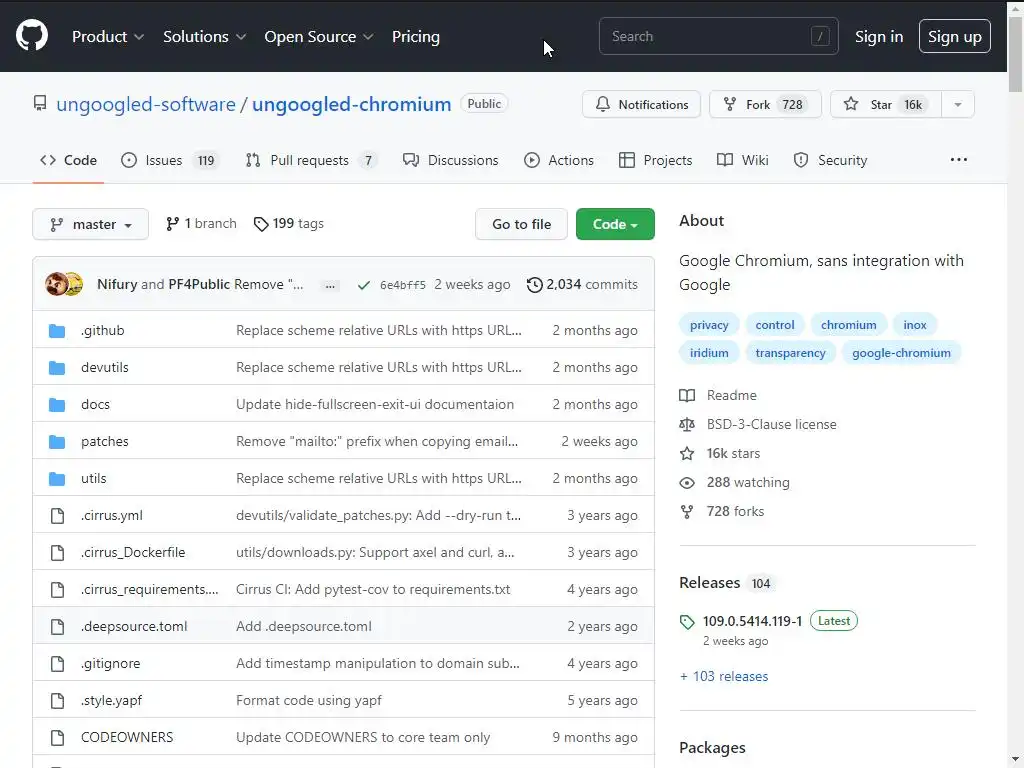Click the Sign in link
The image size is (1024, 768).
coord(879,37)
